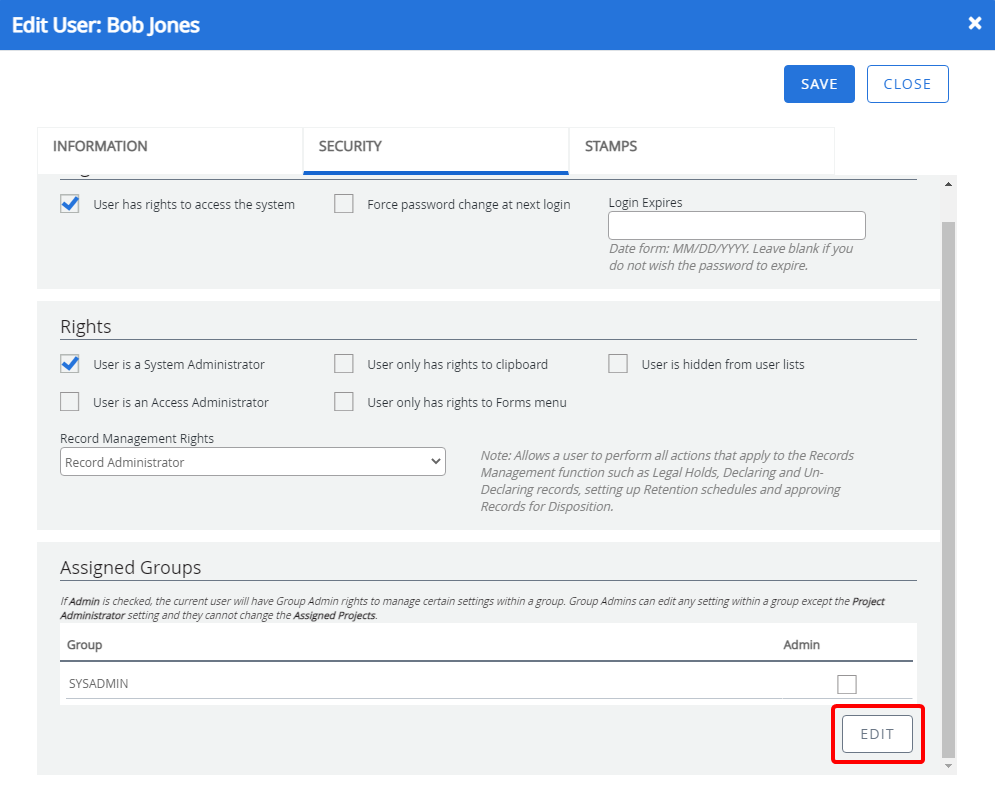Click the scrollbar down arrow
The image size is (995, 791).
[948, 765]
